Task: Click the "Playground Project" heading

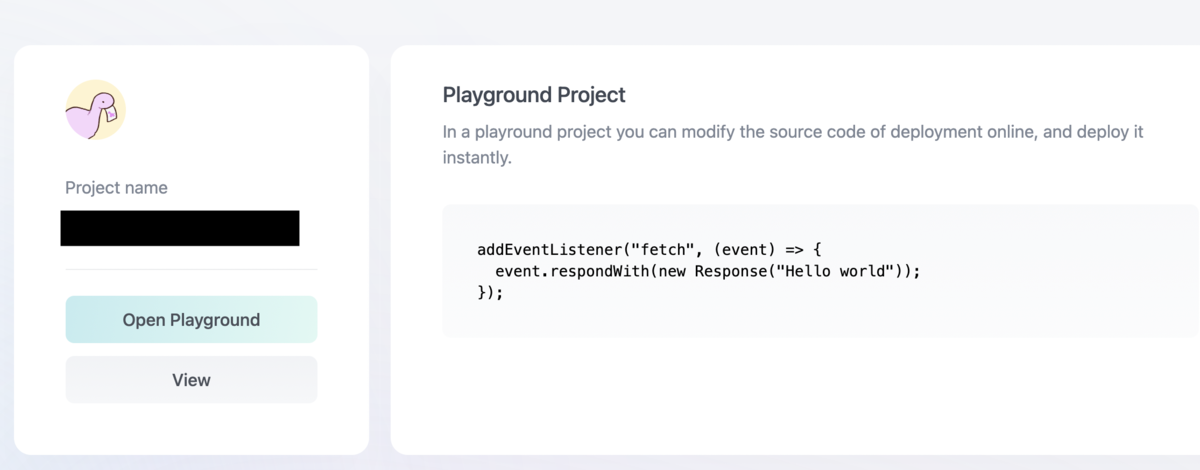Action: 534,95
